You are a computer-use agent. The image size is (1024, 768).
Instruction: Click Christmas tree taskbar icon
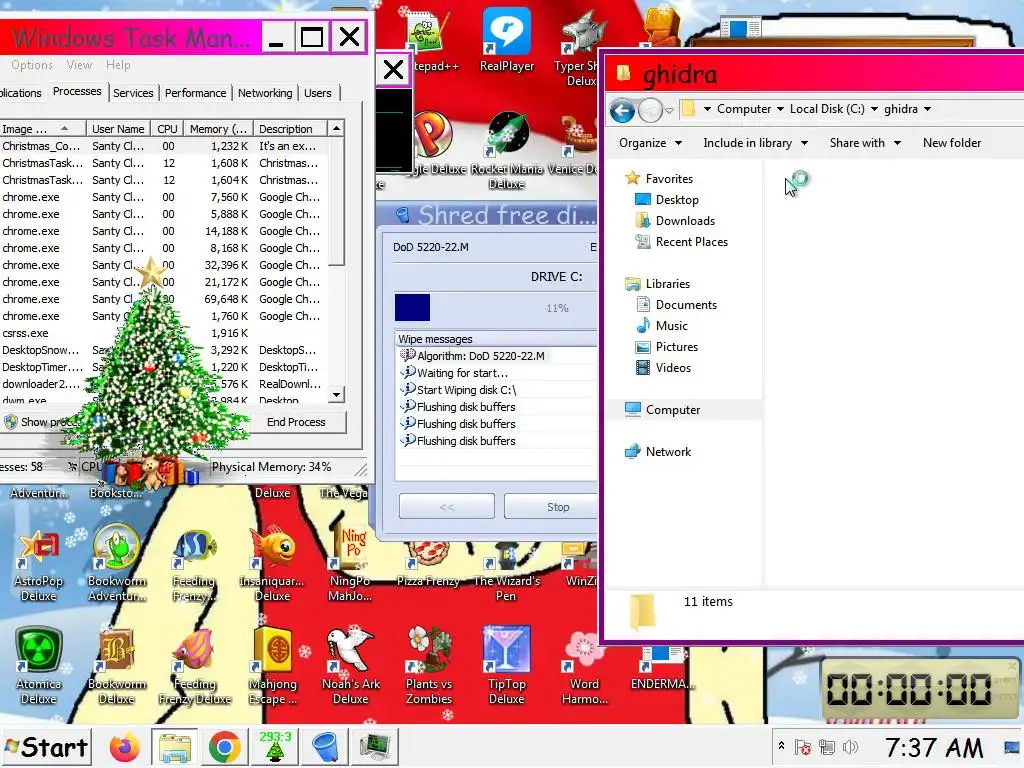pos(275,746)
